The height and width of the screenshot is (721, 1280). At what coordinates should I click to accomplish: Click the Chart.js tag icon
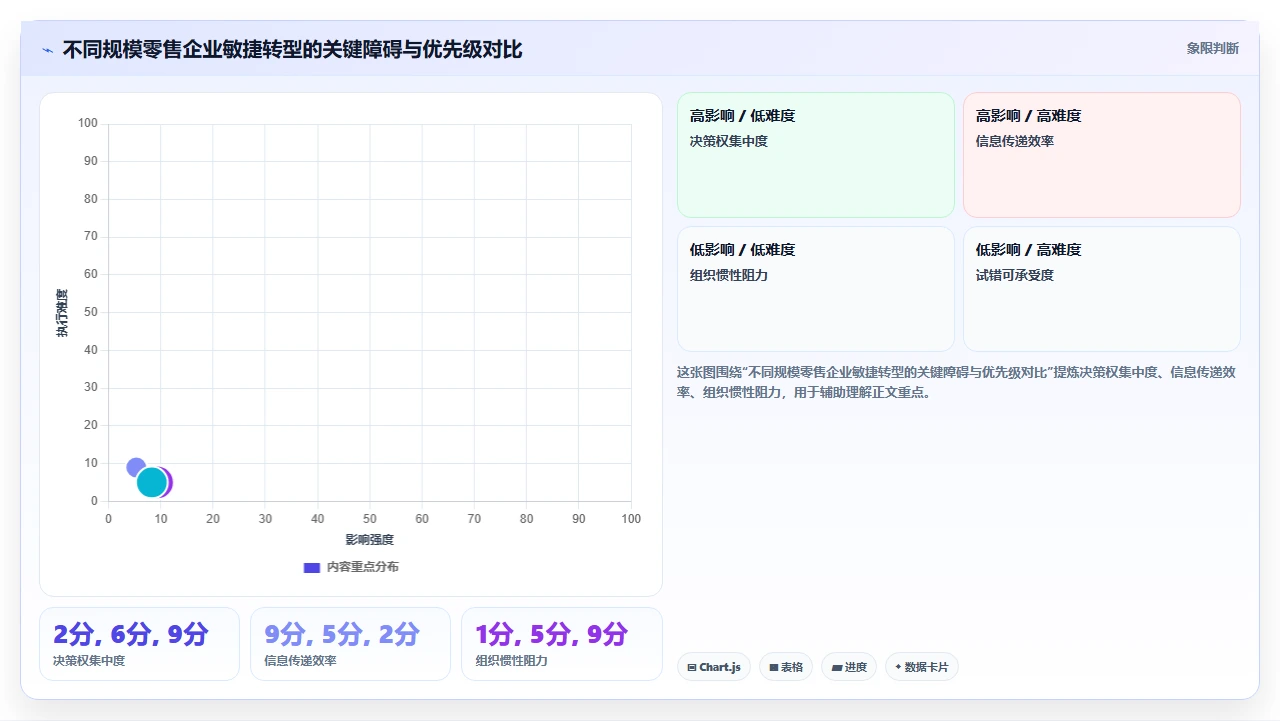coord(692,667)
